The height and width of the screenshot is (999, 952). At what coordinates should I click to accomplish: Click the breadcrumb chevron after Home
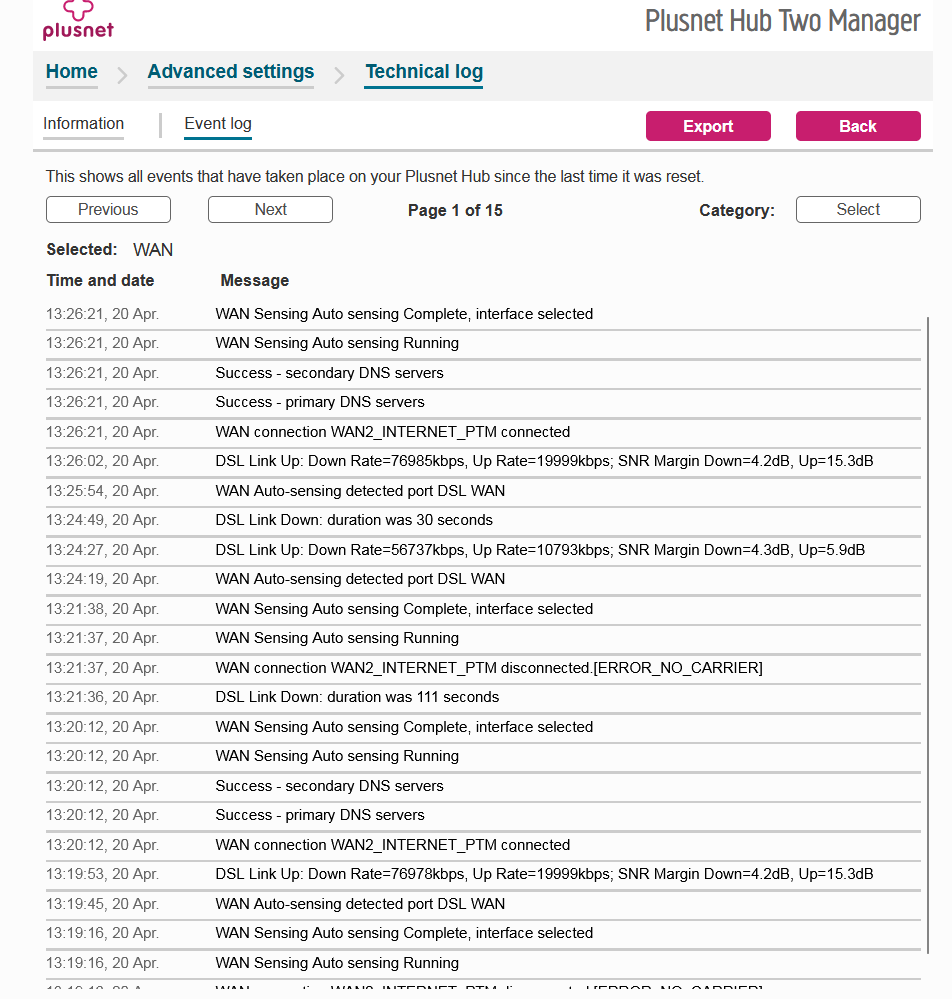pyautogui.click(x=120, y=73)
